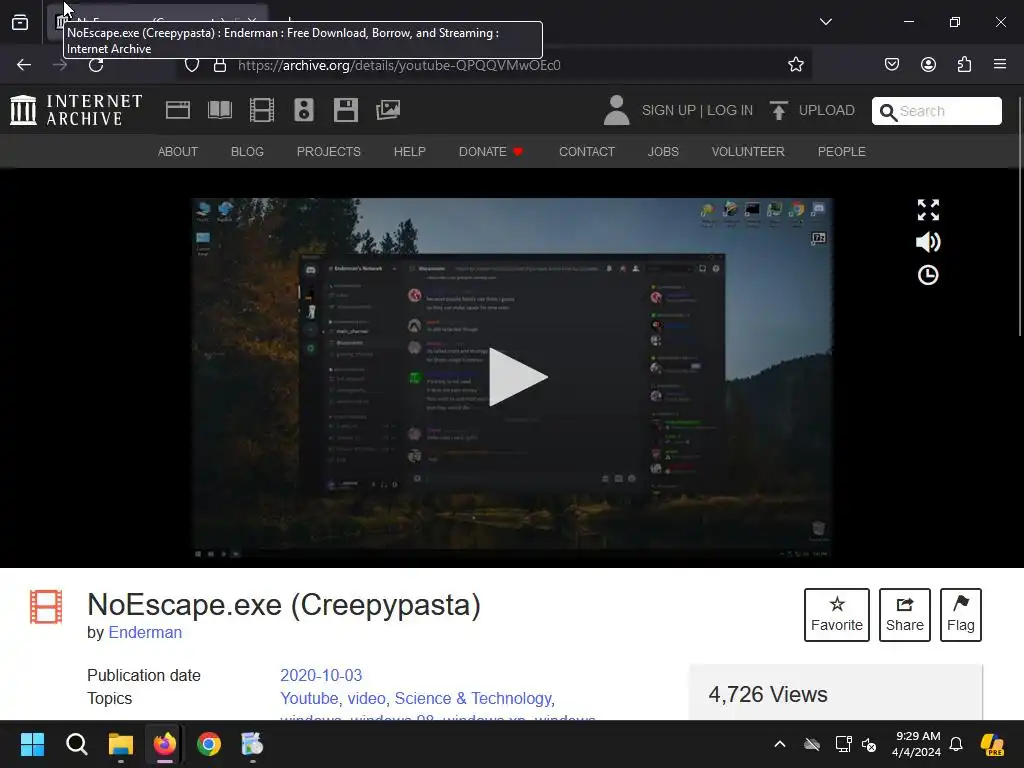Toggle the video volume speaker icon

pyautogui.click(x=928, y=242)
